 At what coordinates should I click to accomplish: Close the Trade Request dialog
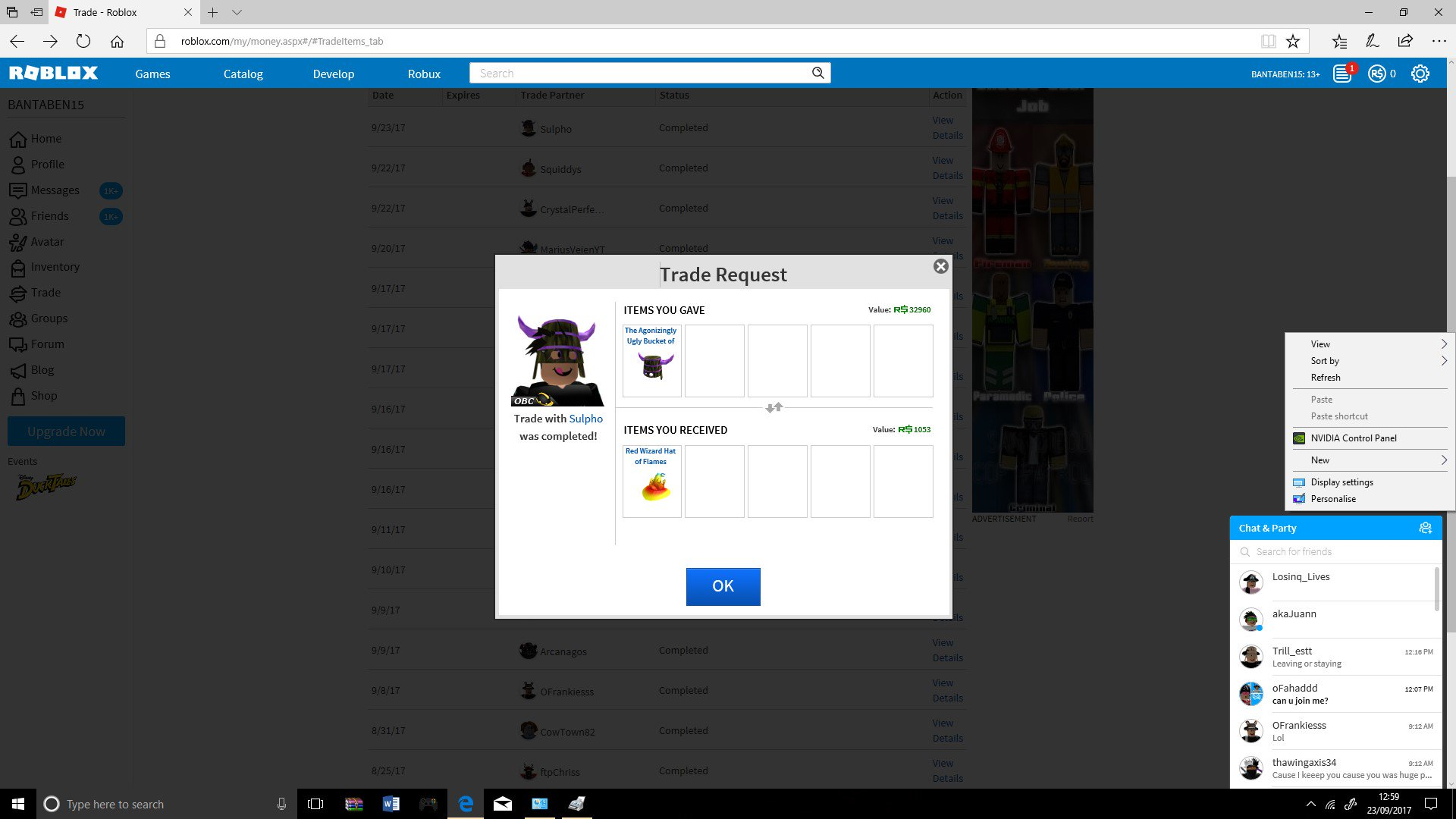[941, 266]
